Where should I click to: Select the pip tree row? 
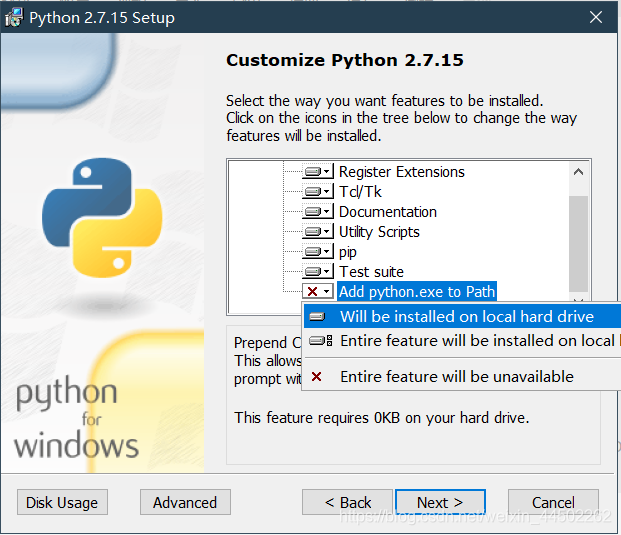[348, 252]
